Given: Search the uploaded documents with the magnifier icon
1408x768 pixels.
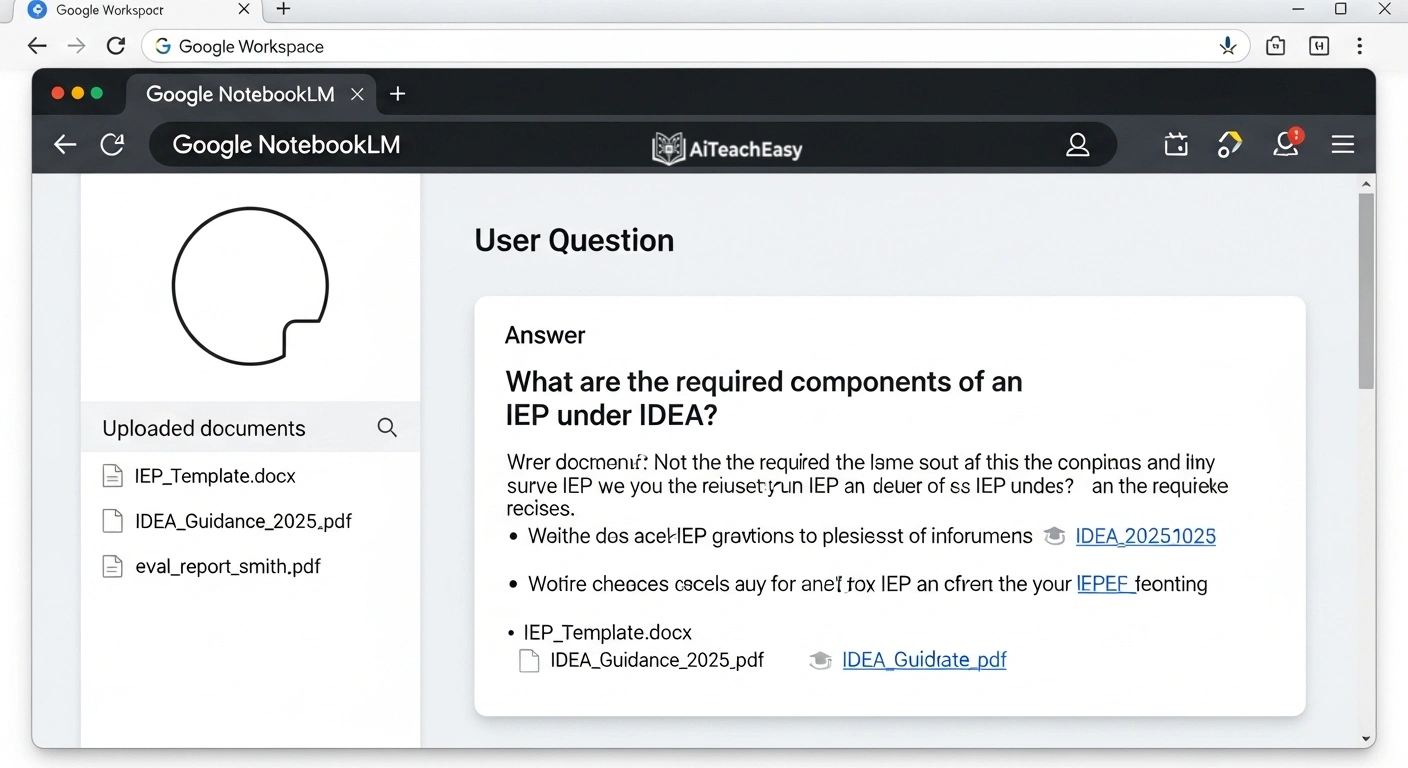Looking at the screenshot, I should tap(387, 428).
